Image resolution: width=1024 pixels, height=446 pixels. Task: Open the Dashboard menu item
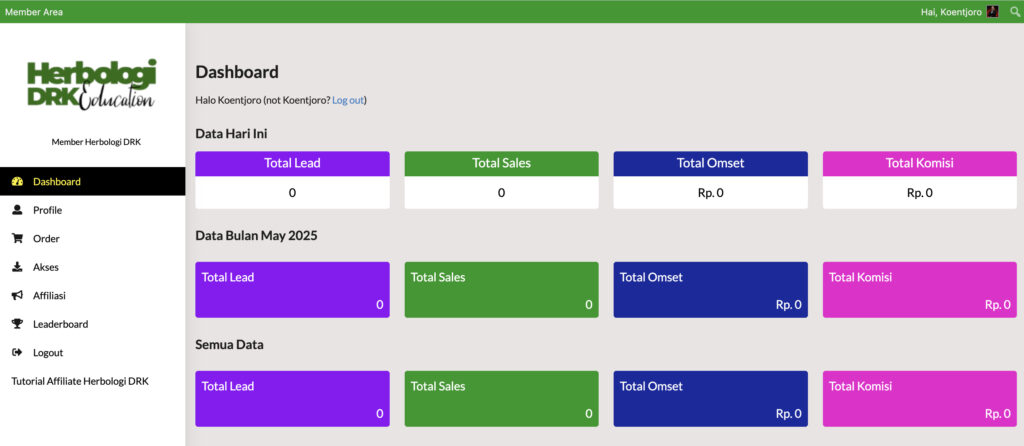(93, 182)
